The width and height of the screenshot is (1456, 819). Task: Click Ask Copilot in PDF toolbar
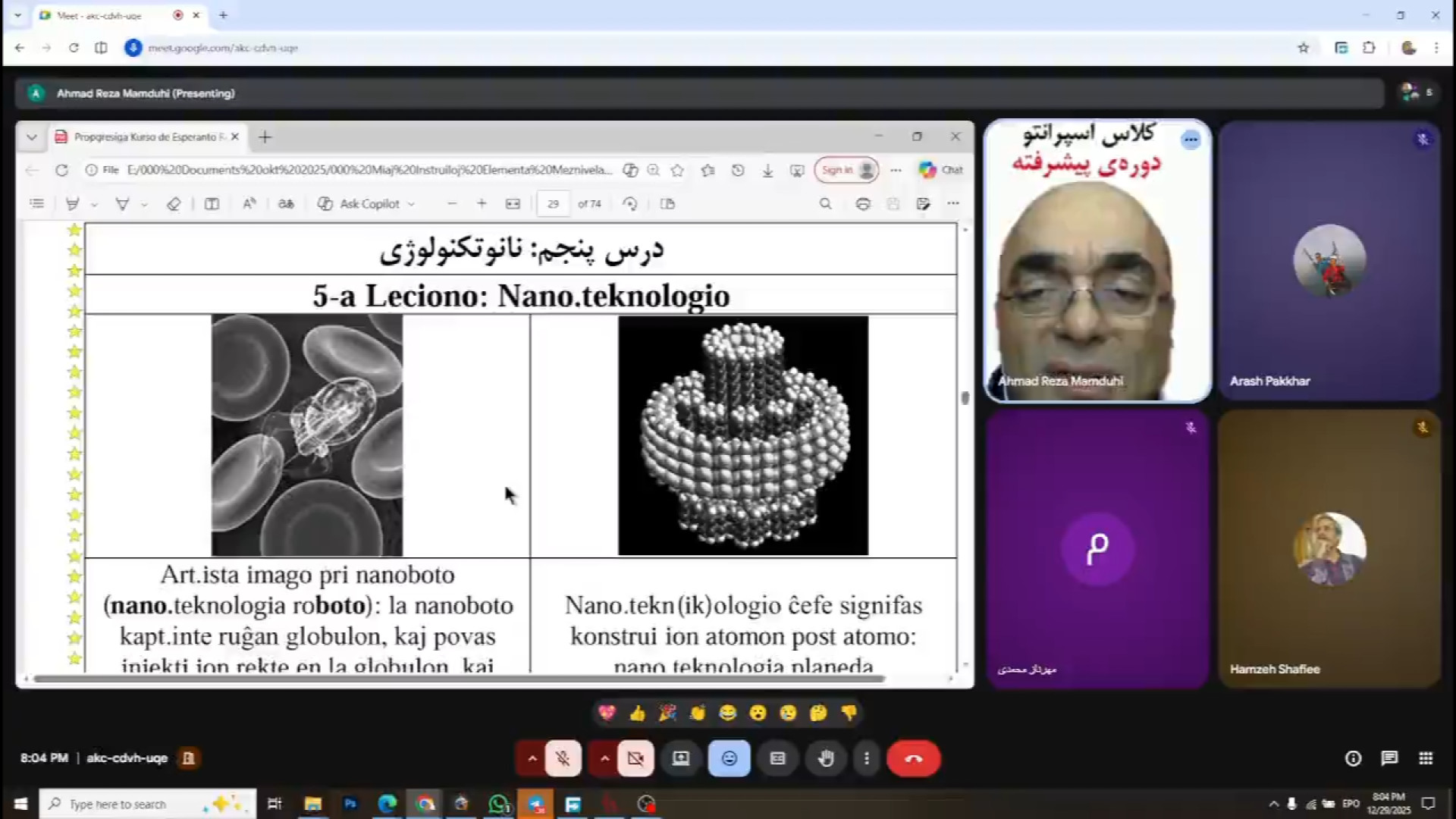pos(368,204)
